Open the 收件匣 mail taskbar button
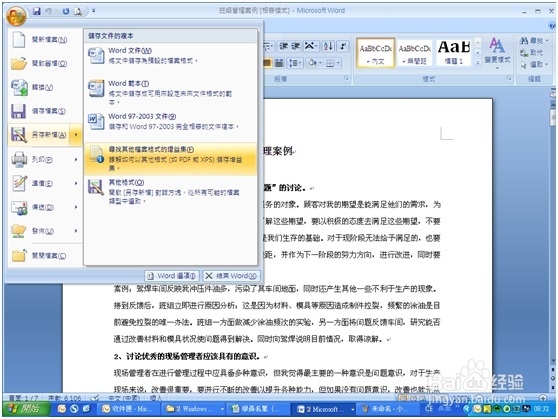 [x=129, y=409]
